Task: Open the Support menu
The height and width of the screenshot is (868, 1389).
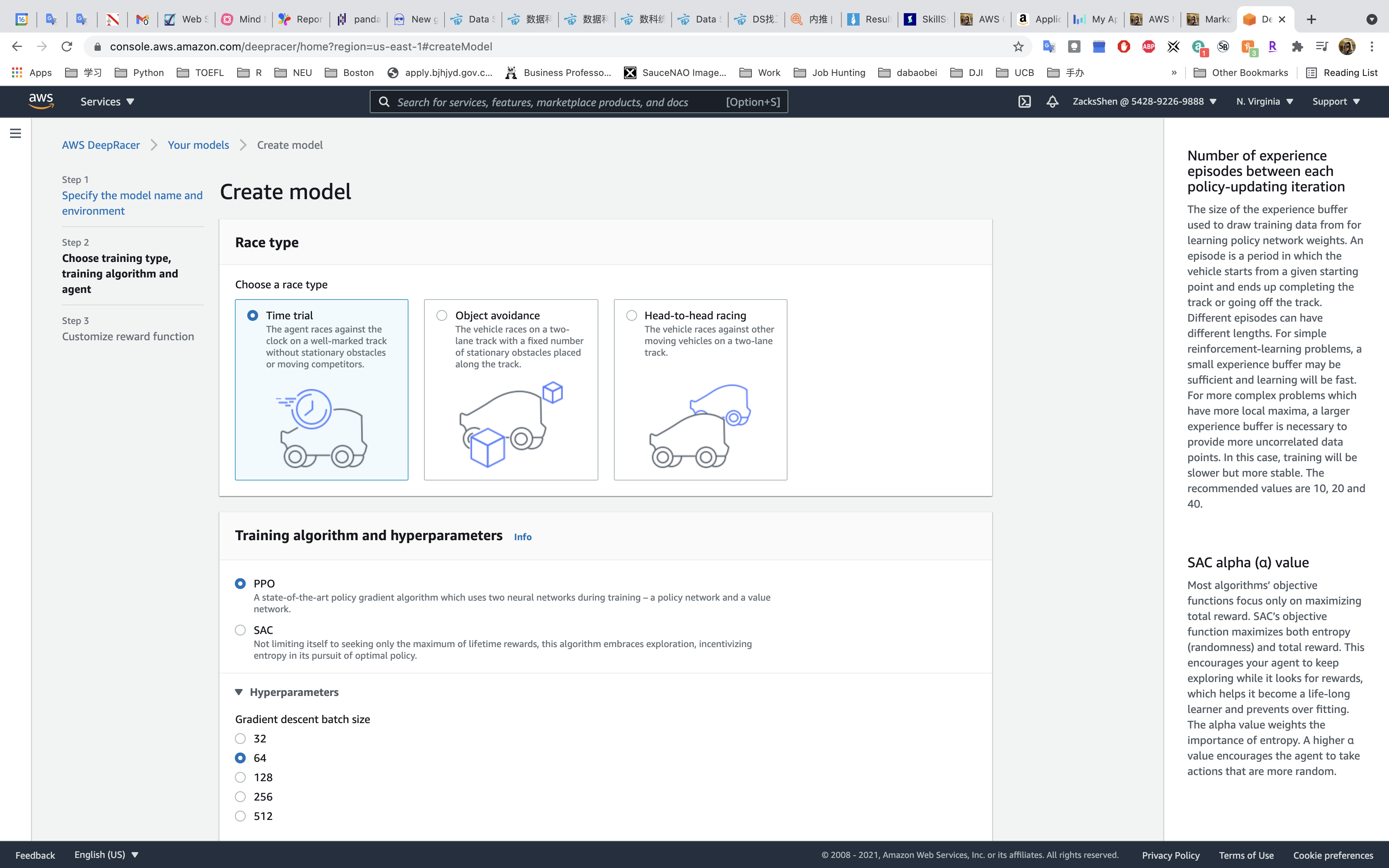Action: pos(1336,102)
